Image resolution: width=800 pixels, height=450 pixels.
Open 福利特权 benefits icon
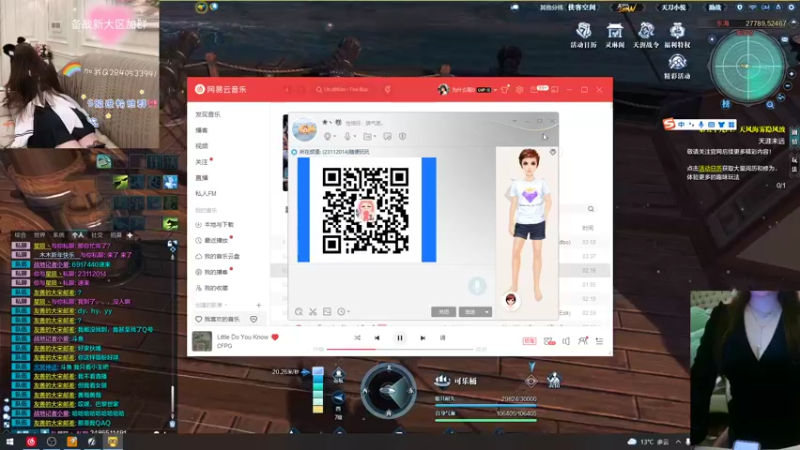pos(677,35)
